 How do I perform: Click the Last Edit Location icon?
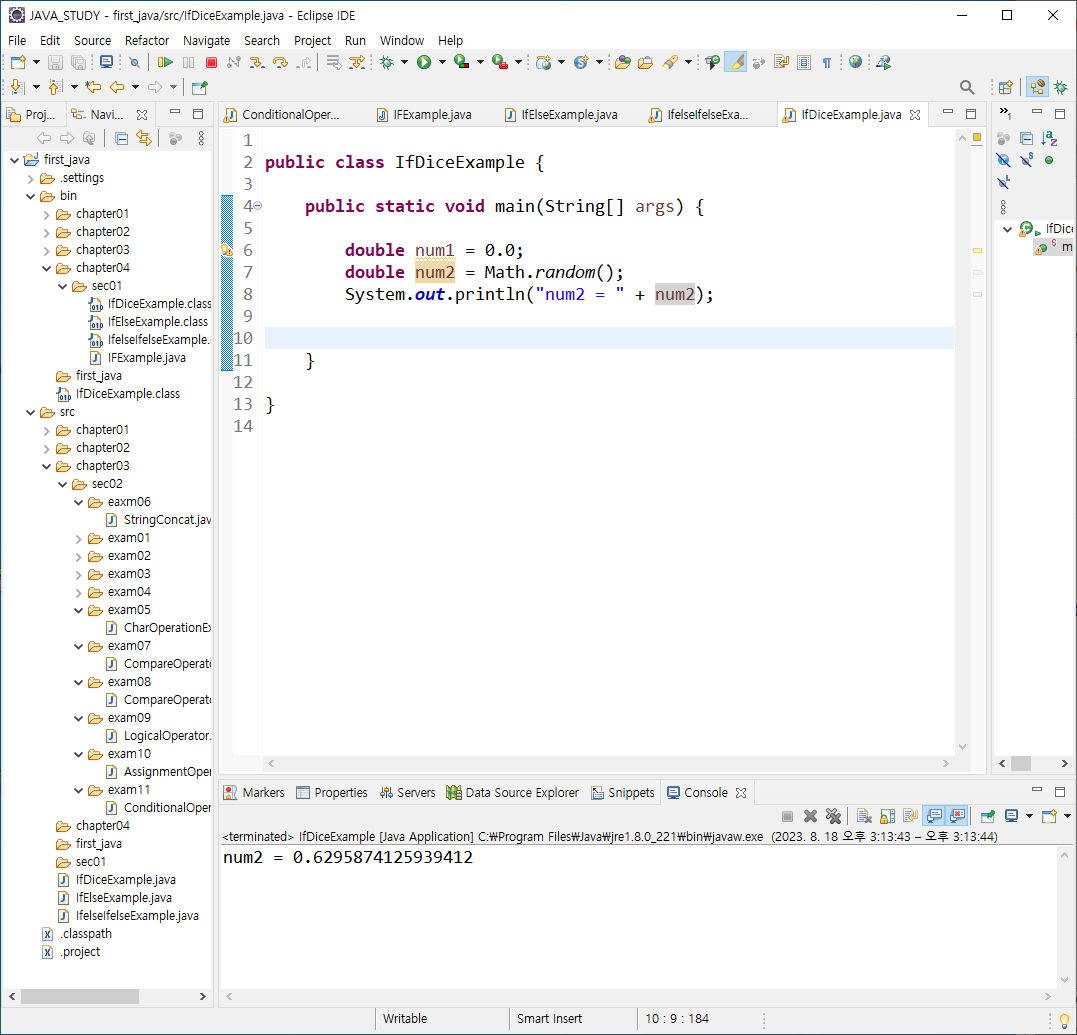93,87
